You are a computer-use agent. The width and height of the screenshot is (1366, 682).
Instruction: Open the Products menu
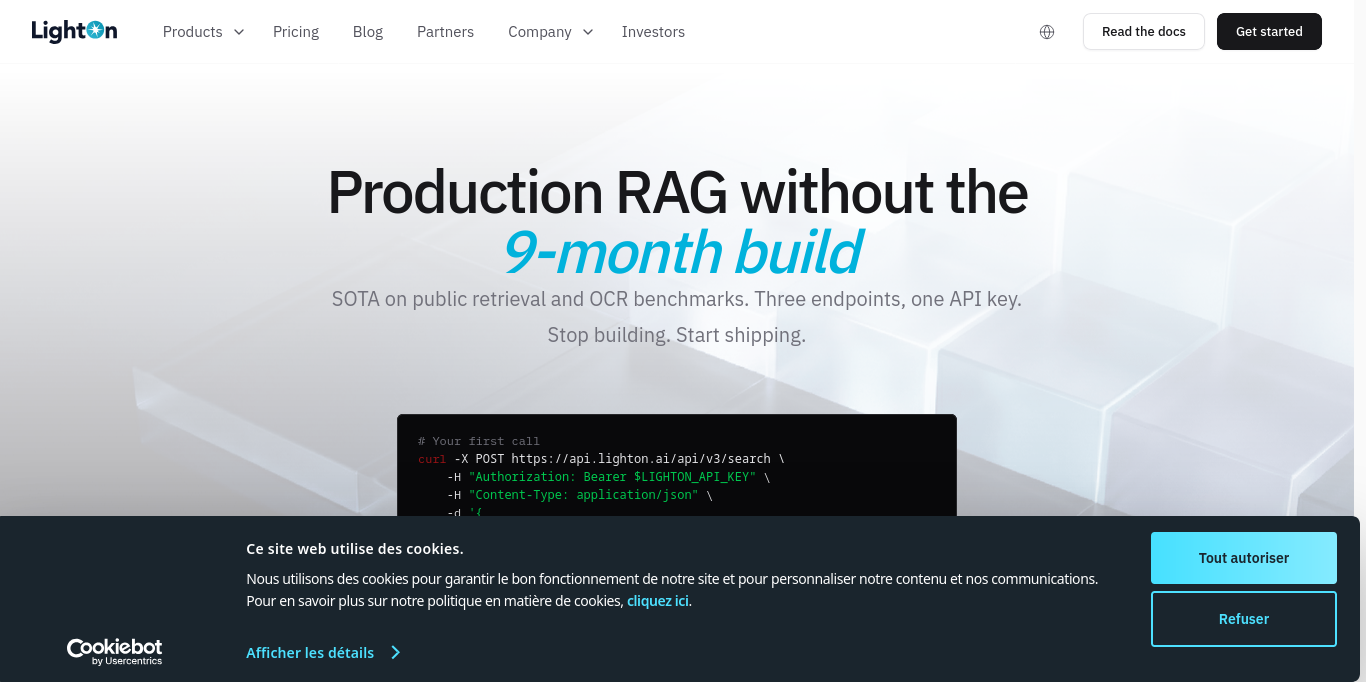click(x=193, y=32)
